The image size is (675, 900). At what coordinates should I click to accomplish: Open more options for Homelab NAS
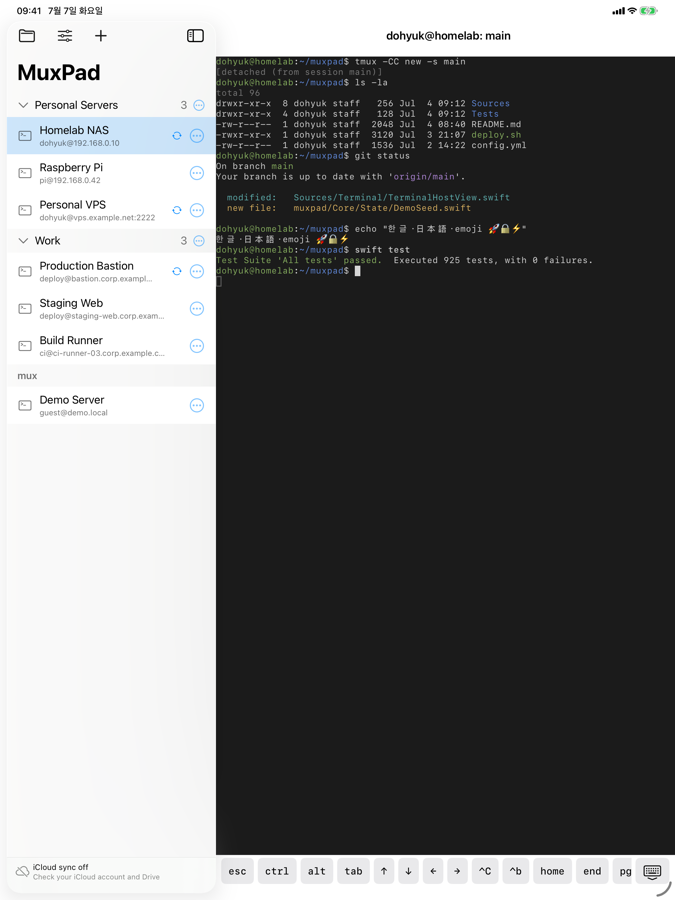click(x=197, y=135)
